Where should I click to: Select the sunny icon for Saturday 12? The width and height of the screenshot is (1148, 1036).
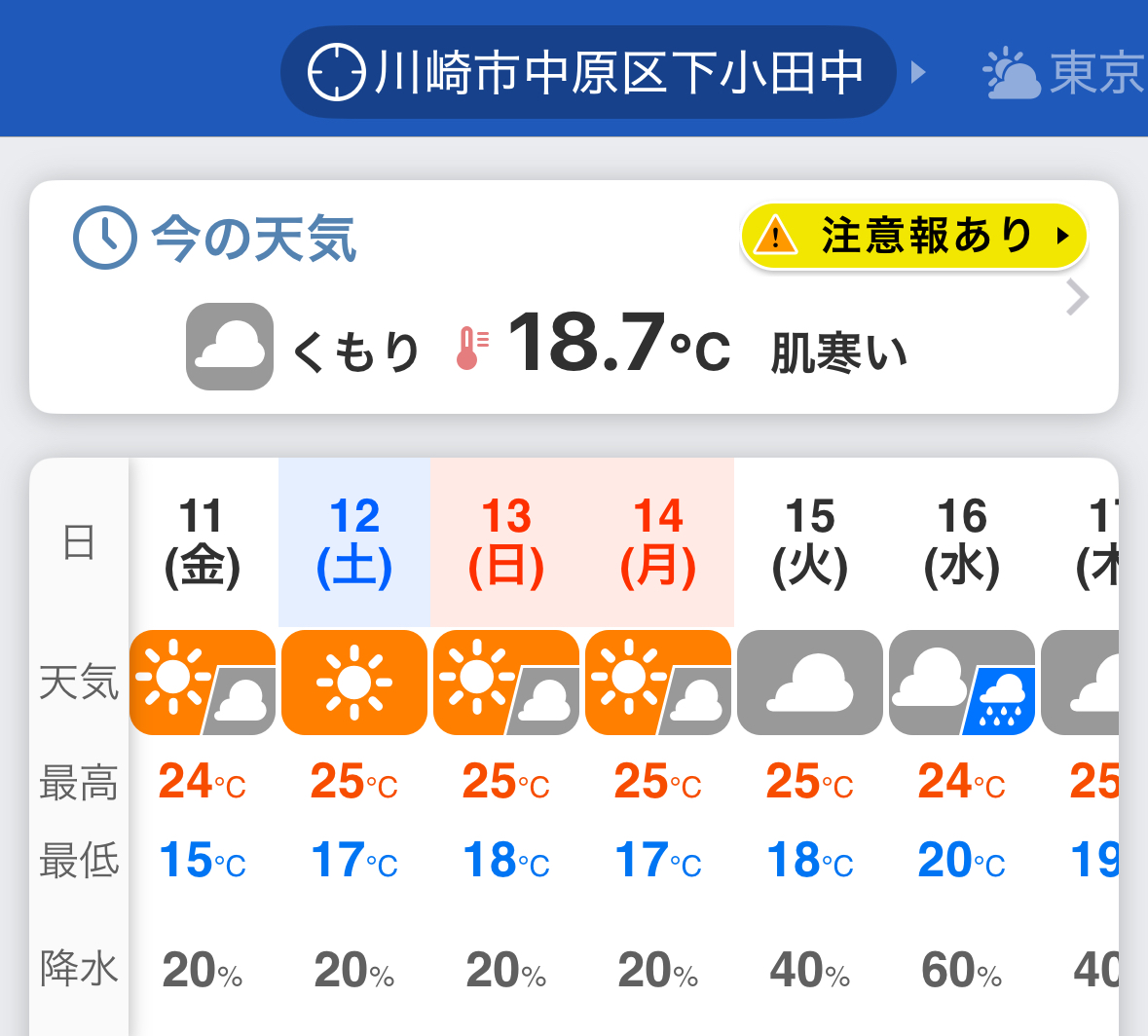[x=354, y=683]
